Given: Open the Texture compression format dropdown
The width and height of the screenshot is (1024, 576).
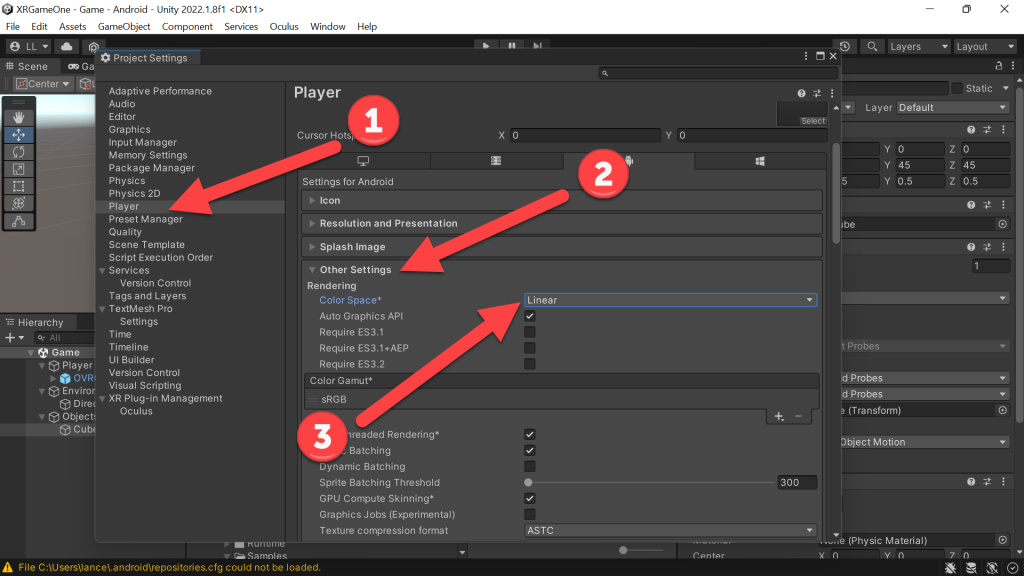Looking at the screenshot, I should pyautogui.click(x=670, y=530).
